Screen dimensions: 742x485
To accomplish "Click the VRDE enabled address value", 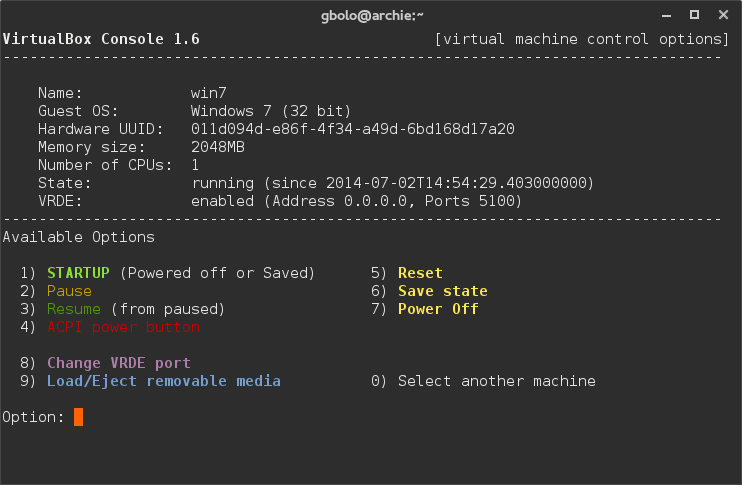I will [356, 201].
